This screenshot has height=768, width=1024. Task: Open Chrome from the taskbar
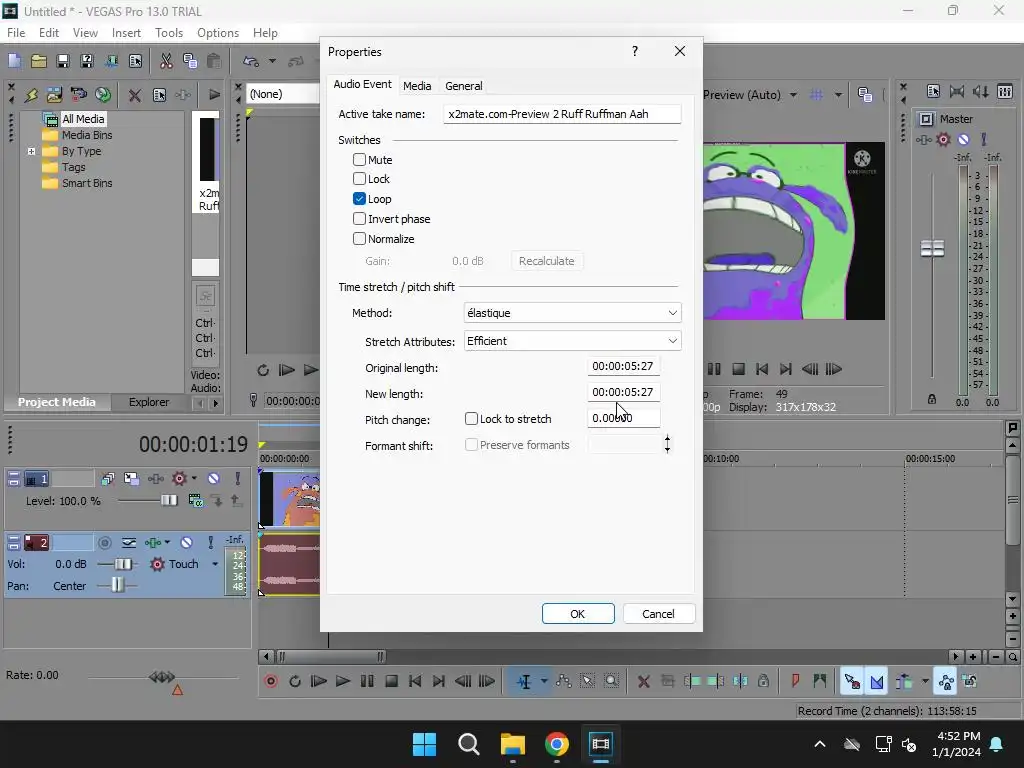click(x=556, y=744)
